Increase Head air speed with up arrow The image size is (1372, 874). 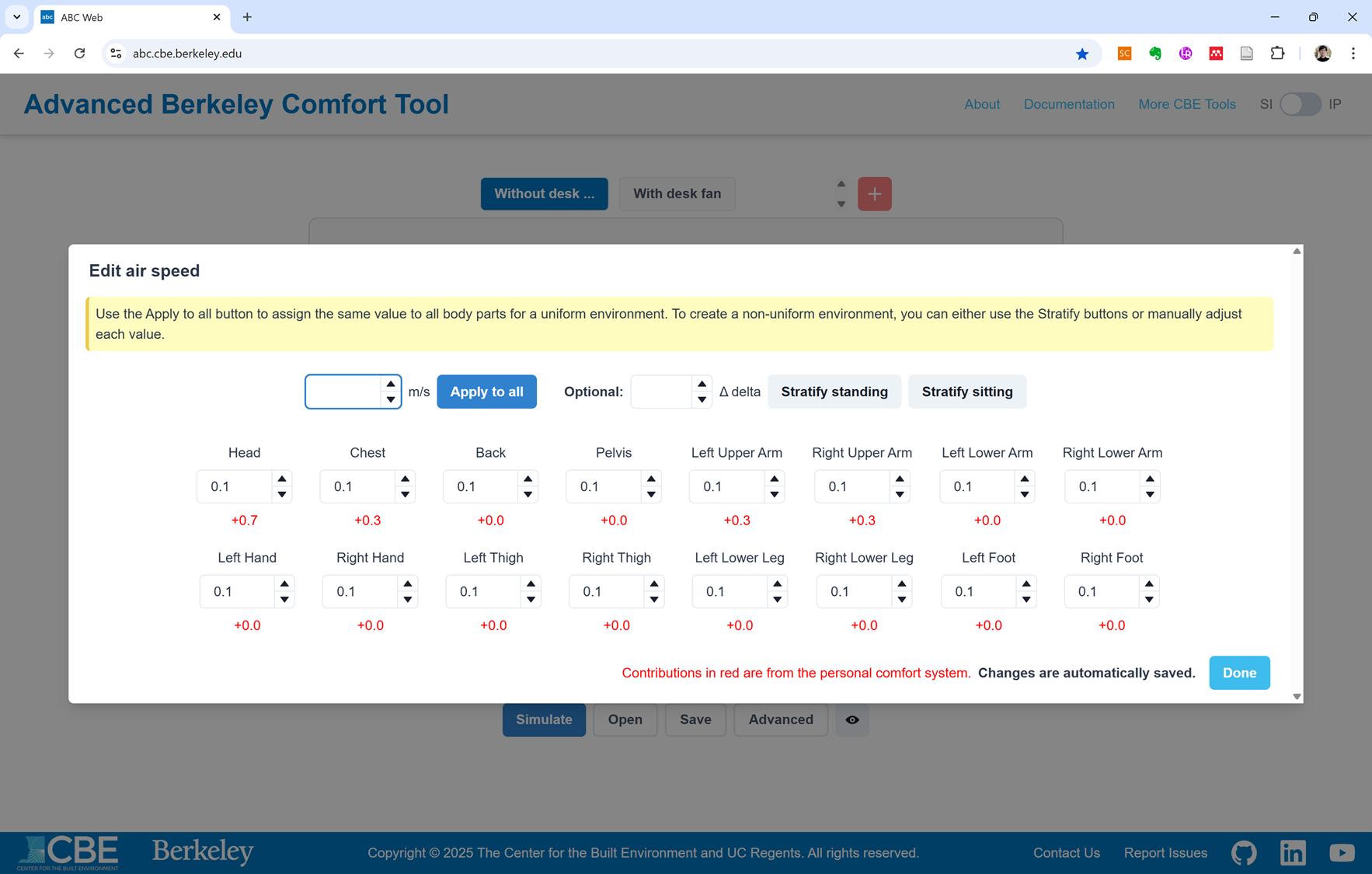click(x=282, y=479)
